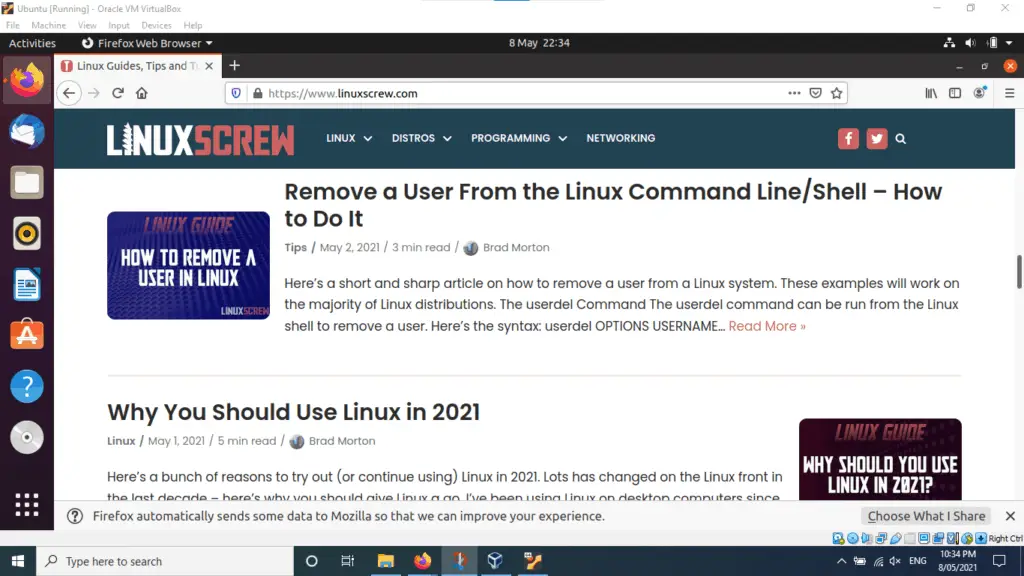This screenshot has height=576, width=1024.
Task: Open the NETWORKING section
Action: point(620,138)
